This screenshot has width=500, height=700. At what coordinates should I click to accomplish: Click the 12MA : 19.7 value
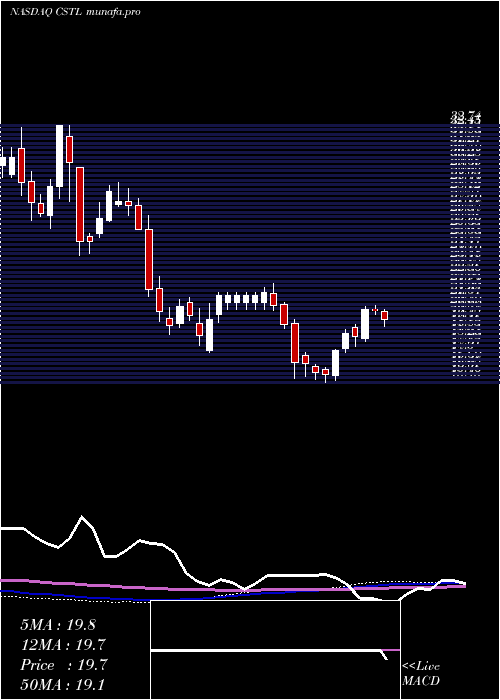point(63,645)
